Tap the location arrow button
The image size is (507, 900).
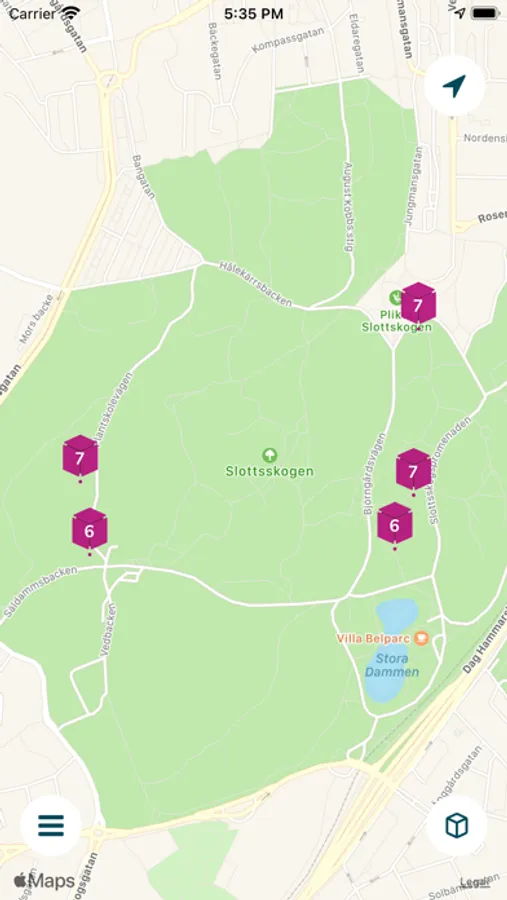click(x=454, y=86)
